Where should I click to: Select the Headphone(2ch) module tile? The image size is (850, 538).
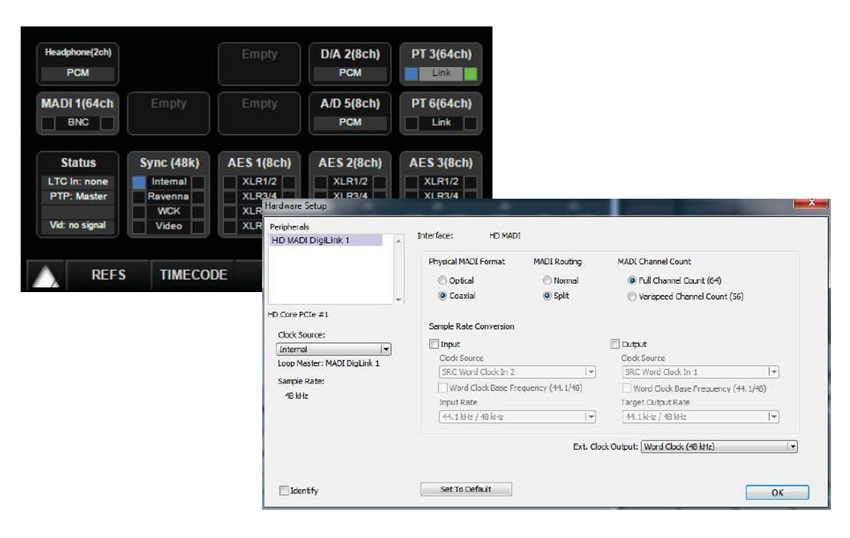tap(78, 63)
